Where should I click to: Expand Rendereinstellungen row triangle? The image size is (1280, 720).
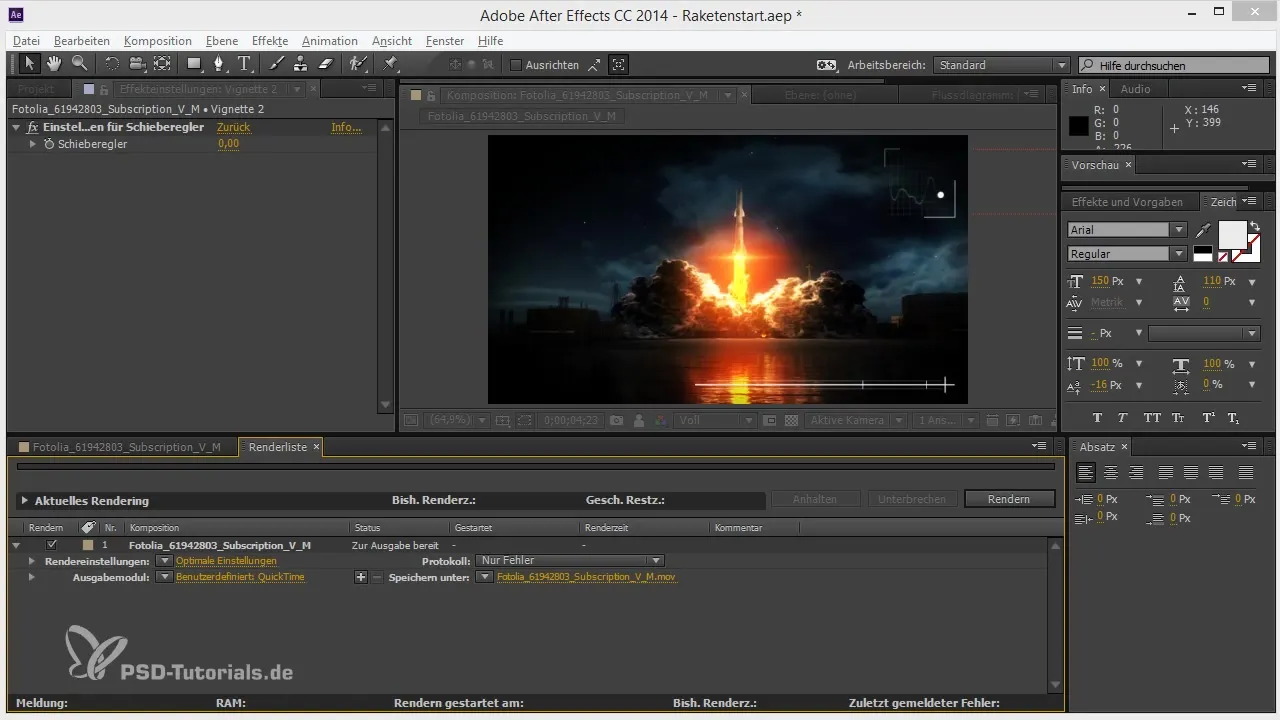[32, 561]
